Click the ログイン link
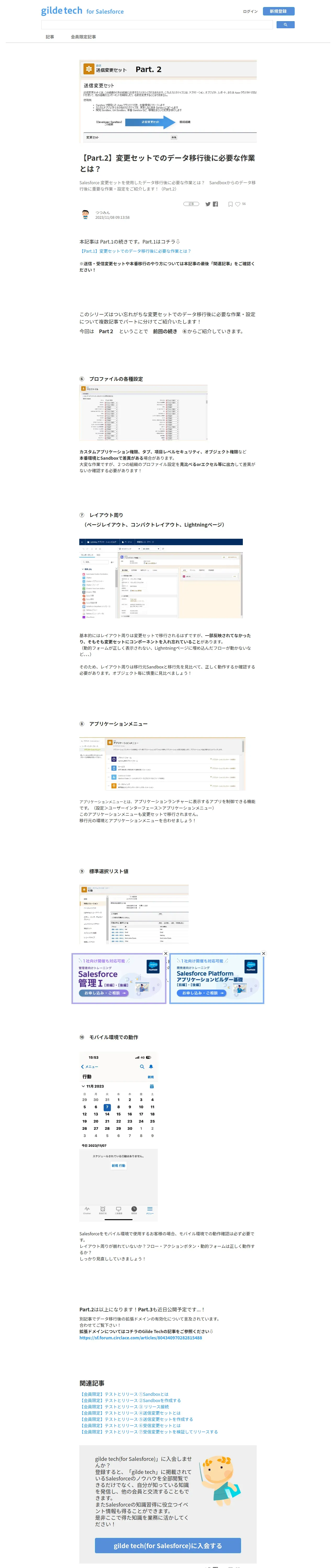Viewport: 336px width, 1568px height. point(250,11)
